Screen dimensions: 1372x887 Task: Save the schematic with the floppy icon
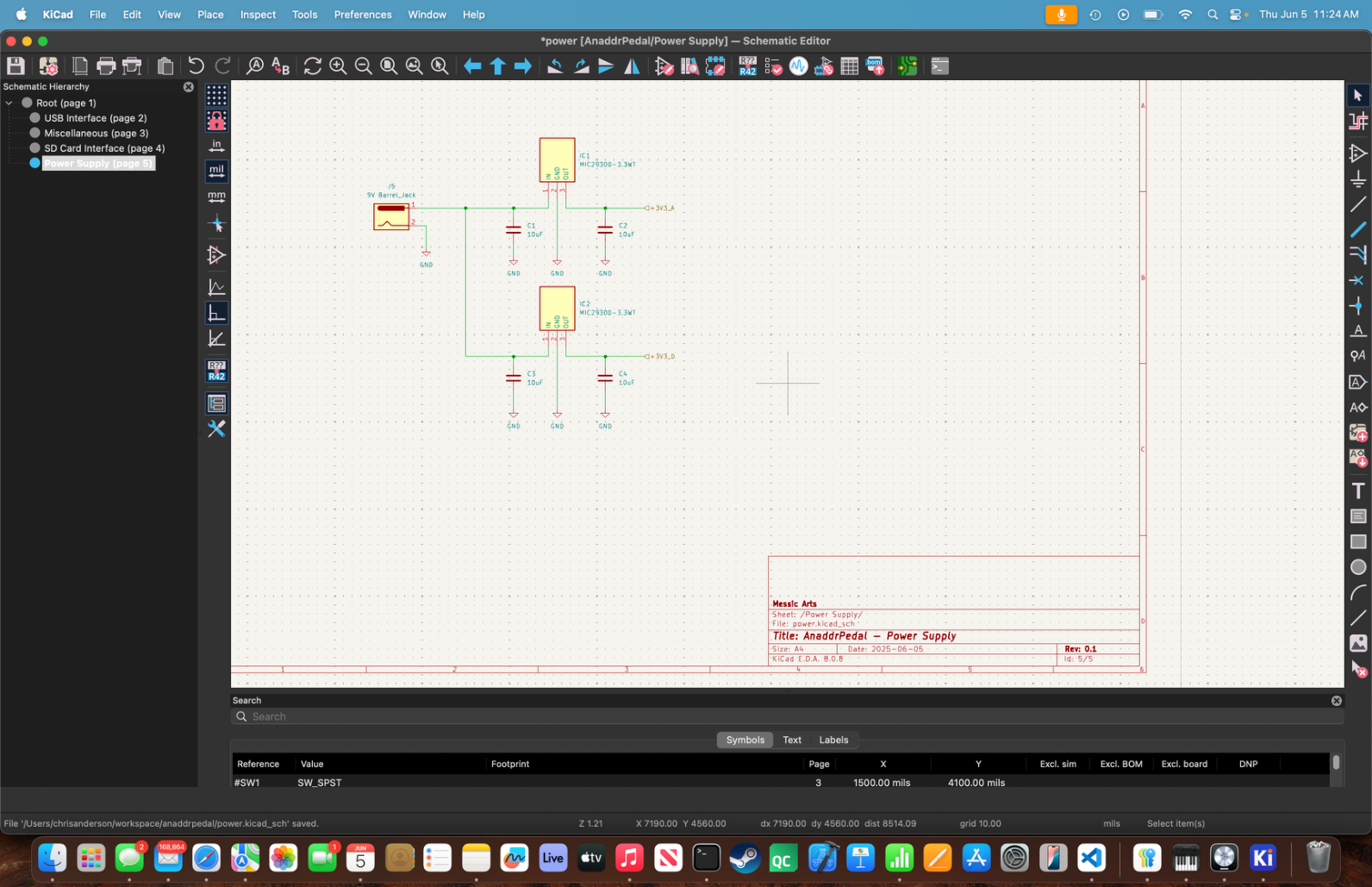coord(16,66)
